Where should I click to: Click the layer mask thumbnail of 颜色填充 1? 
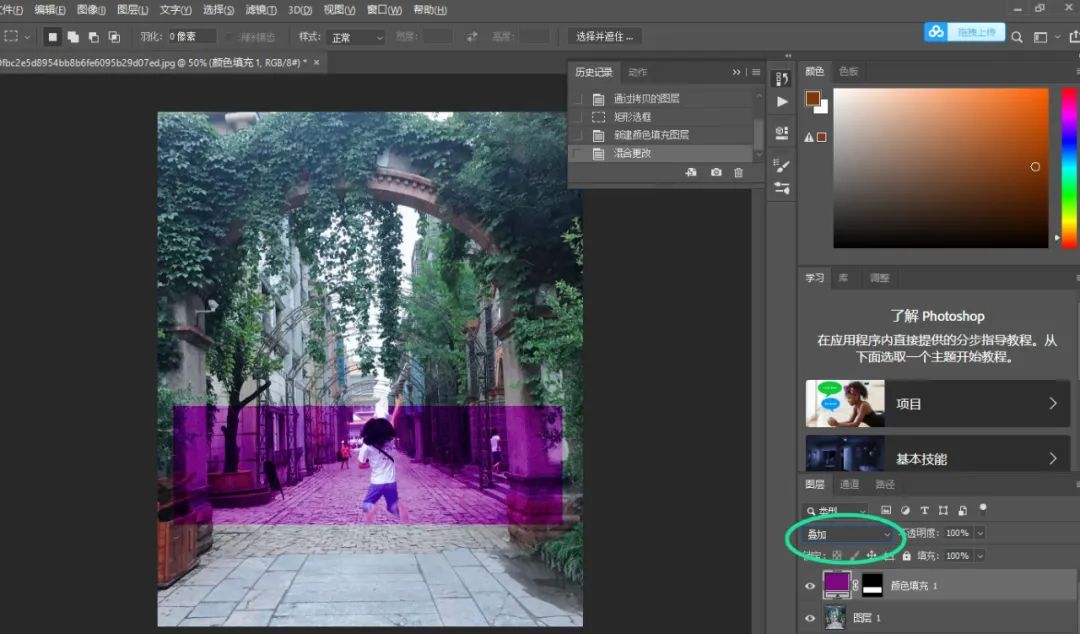click(872, 585)
